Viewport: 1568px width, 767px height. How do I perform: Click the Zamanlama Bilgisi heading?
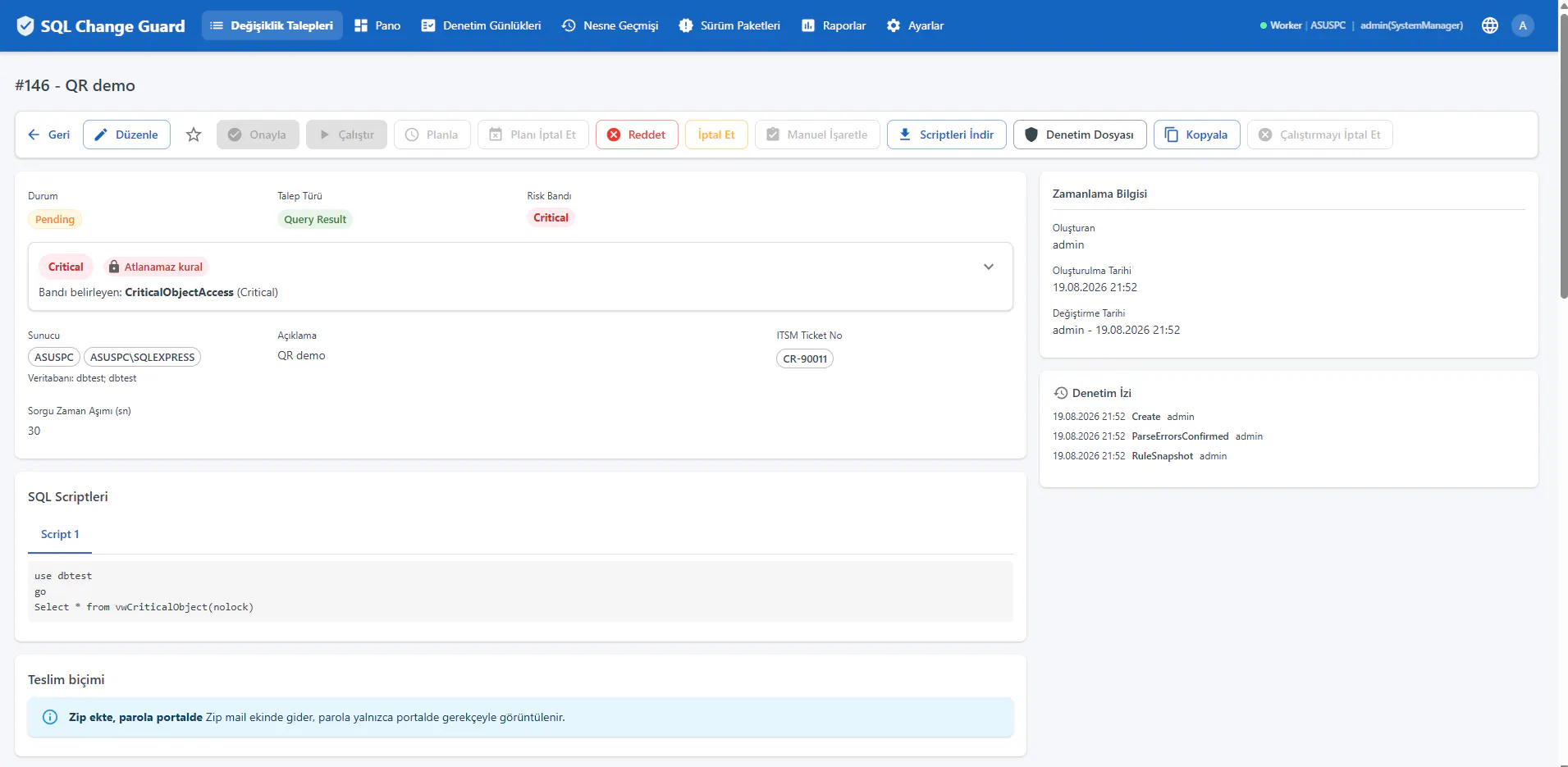point(1099,194)
